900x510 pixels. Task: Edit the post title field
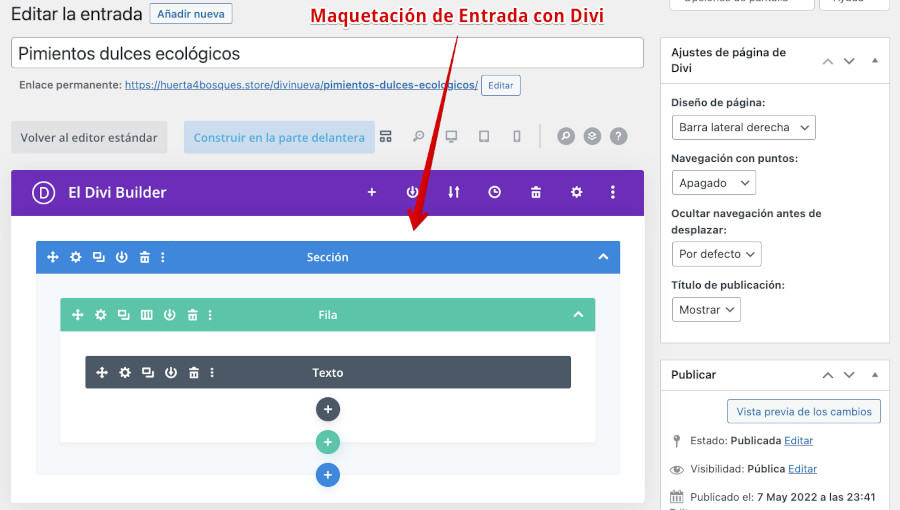[327, 53]
